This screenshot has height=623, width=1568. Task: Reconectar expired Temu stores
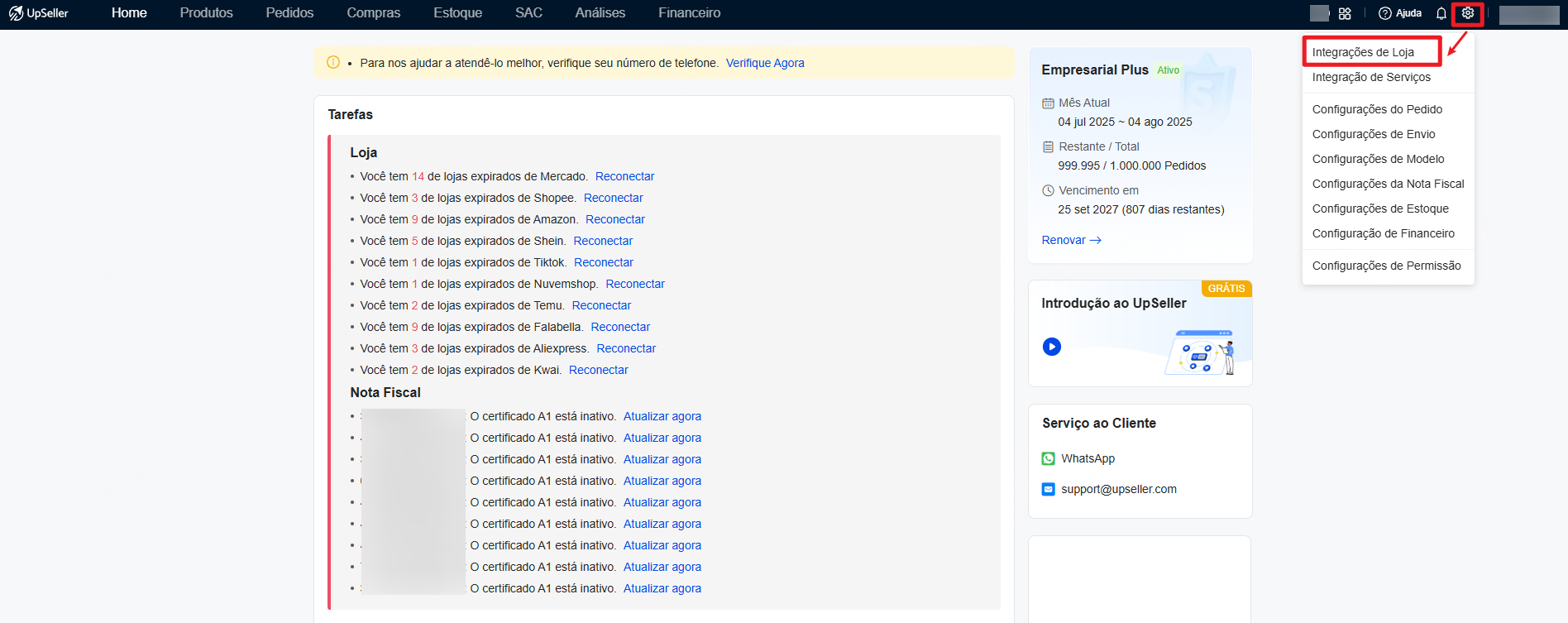pyautogui.click(x=601, y=305)
